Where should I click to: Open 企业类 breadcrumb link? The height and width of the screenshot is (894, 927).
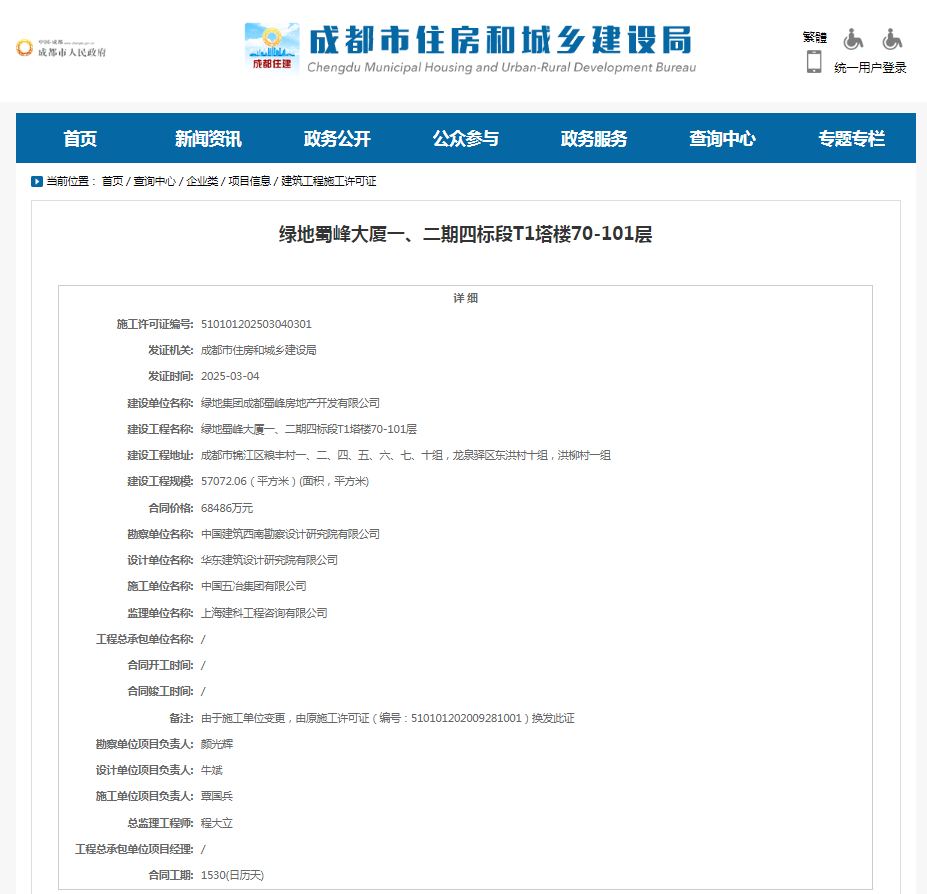coord(202,181)
